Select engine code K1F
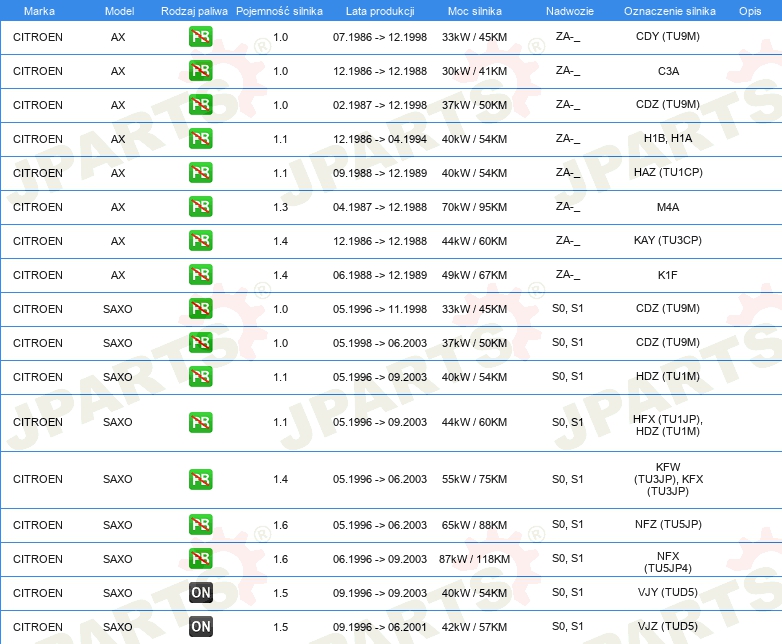The image size is (782, 644). (x=667, y=275)
